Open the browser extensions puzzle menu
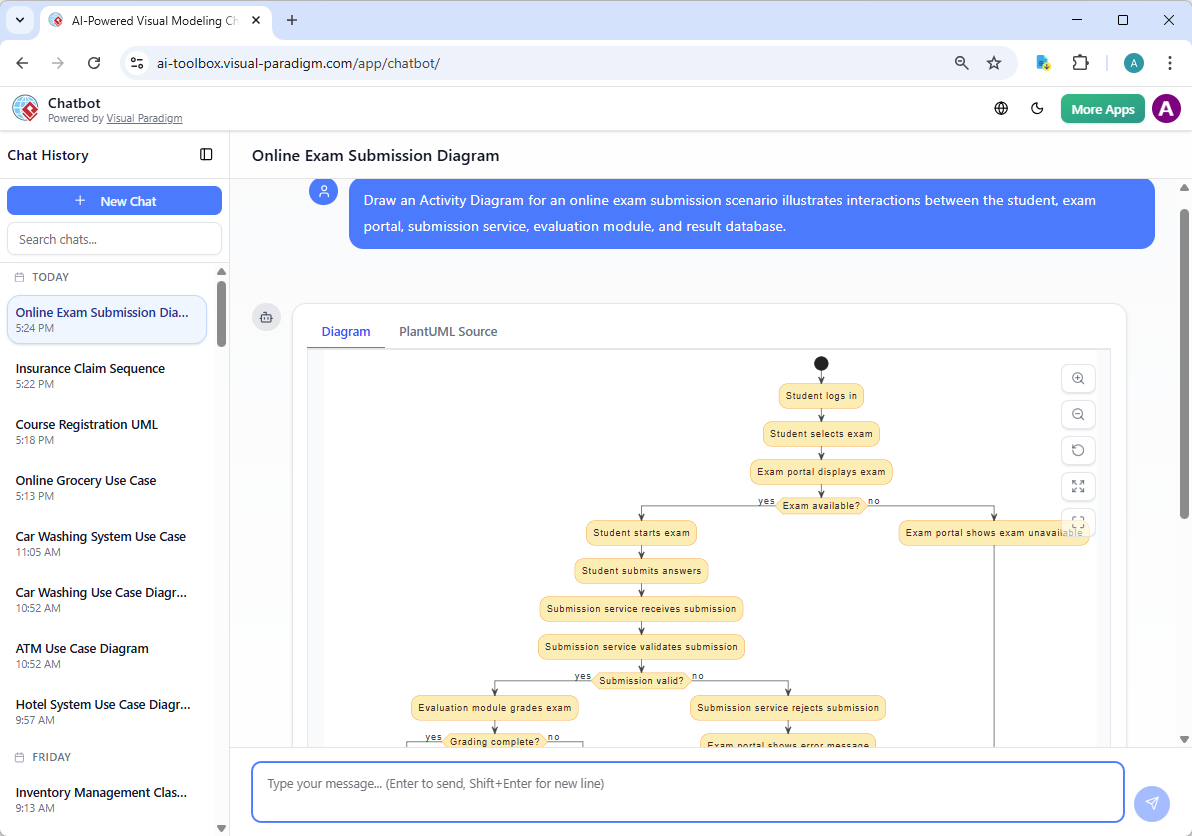The image size is (1192, 836). [x=1080, y=62]
